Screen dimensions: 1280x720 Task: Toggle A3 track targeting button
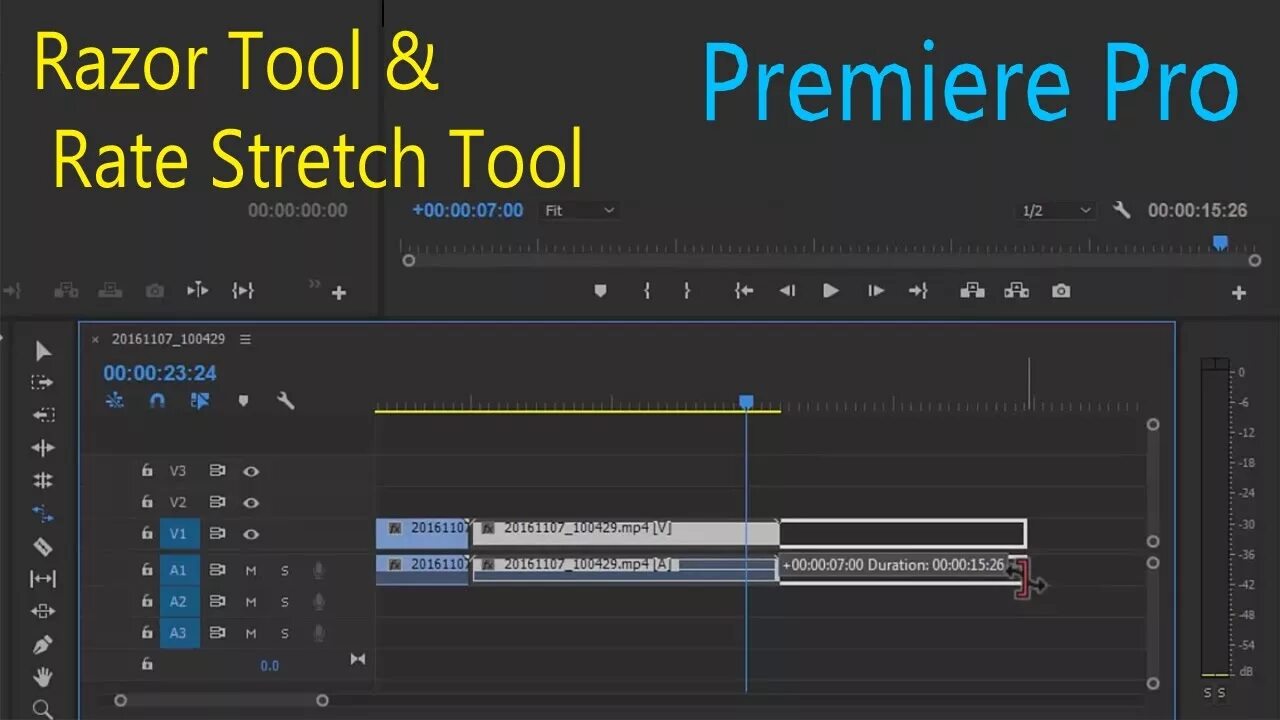click(x=179, y=633)
